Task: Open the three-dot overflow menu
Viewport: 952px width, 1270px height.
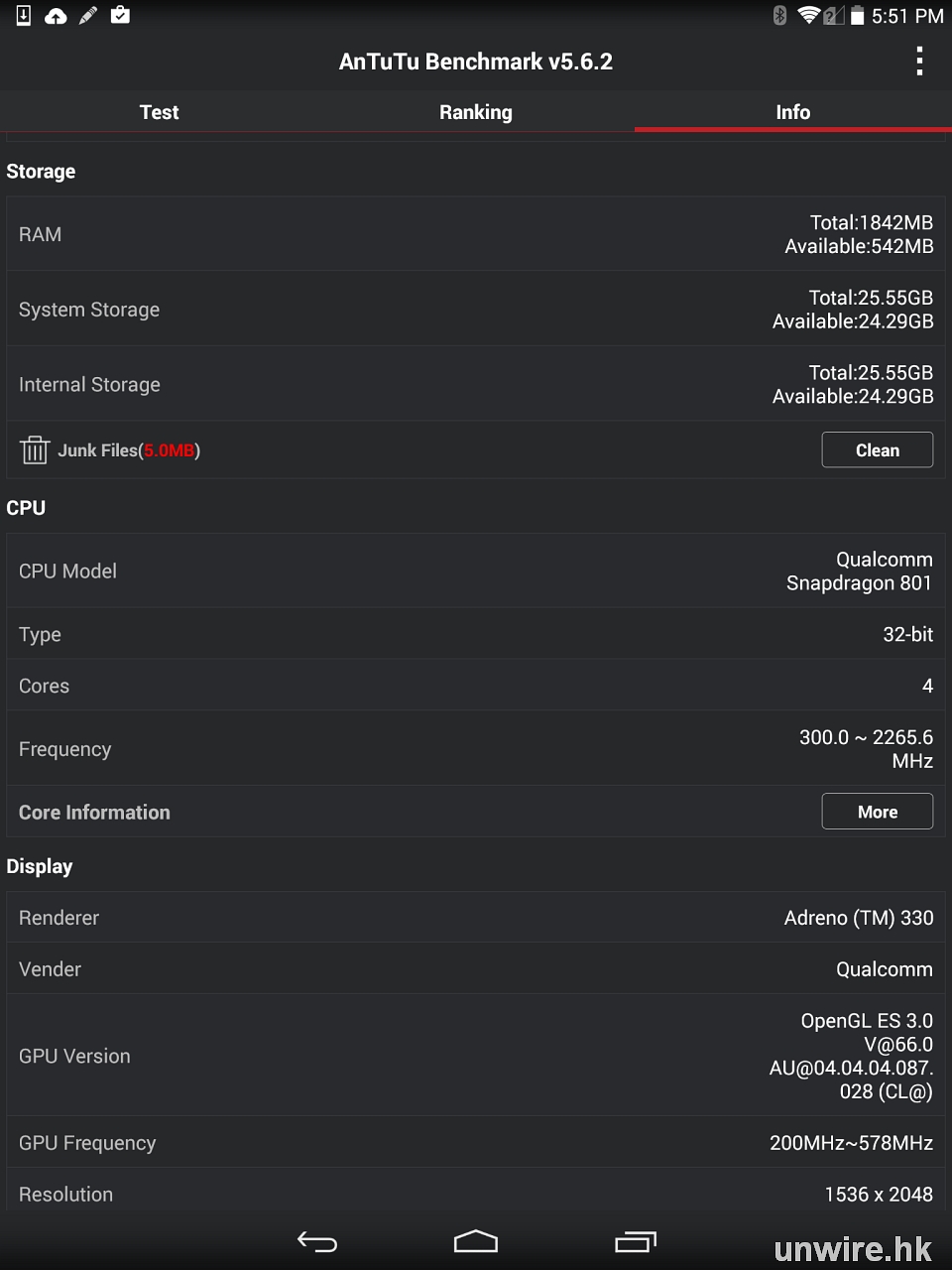Action: pyautogui.click(x=919, y=61)
